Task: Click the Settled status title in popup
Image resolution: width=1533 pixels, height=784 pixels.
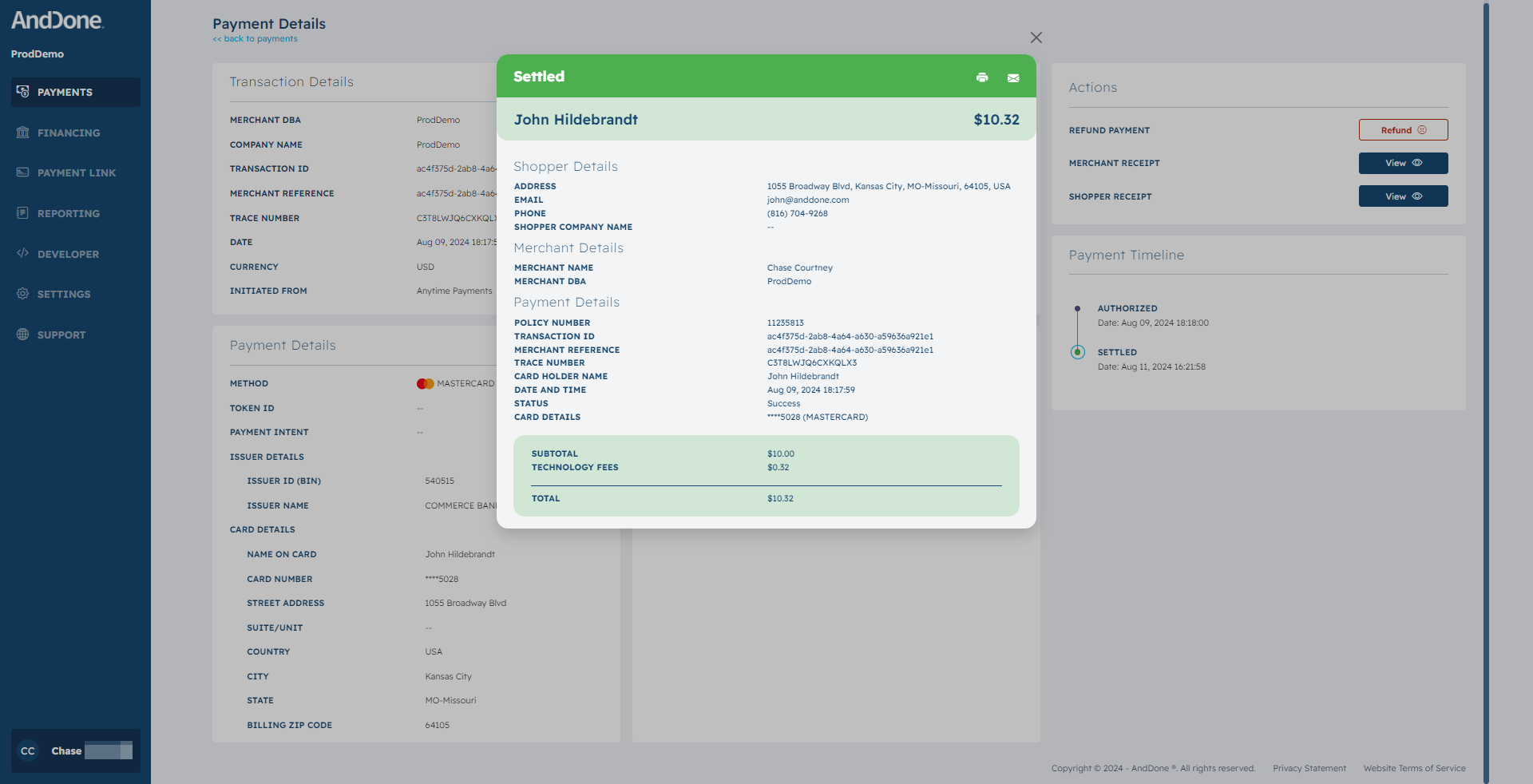Action: coord(539,77)
